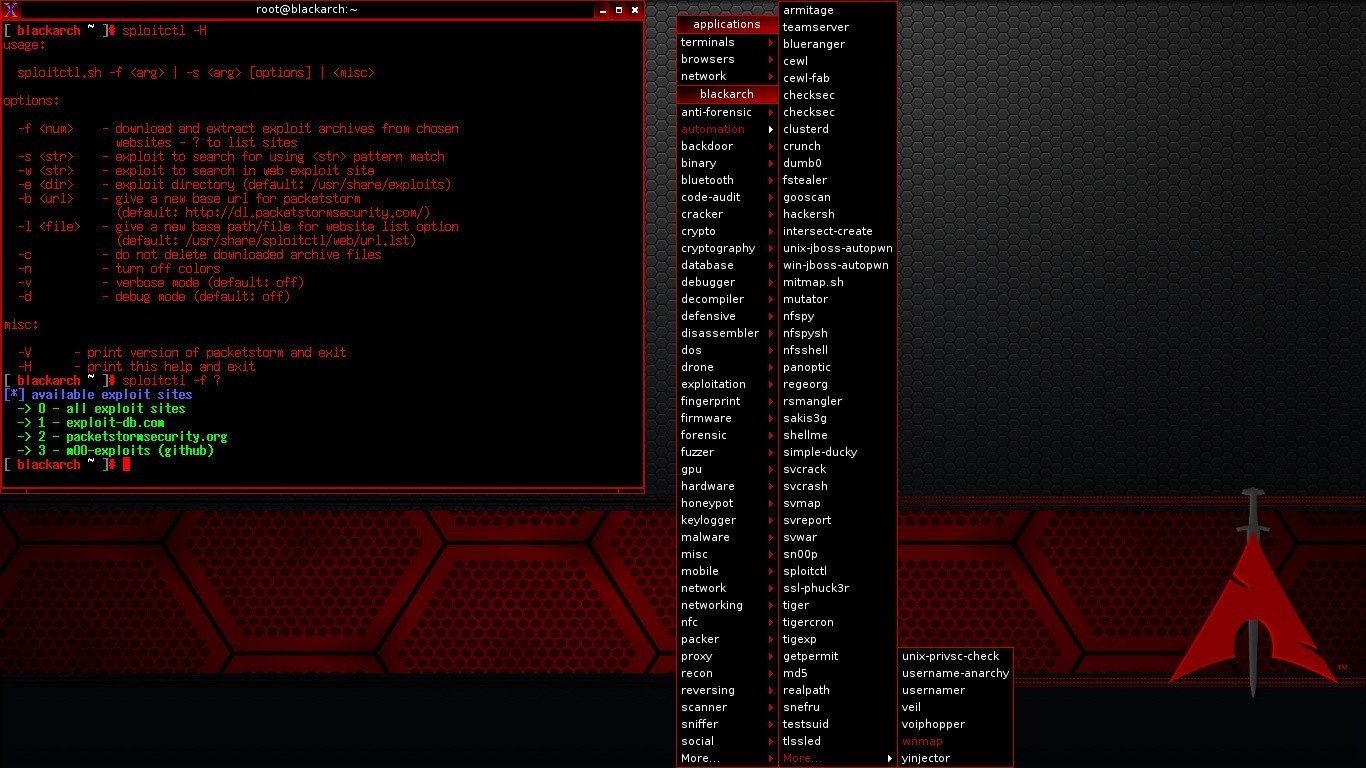Open the crunch wordlist tool
This screenshot has width=1366, height=768.
(801, 146)
